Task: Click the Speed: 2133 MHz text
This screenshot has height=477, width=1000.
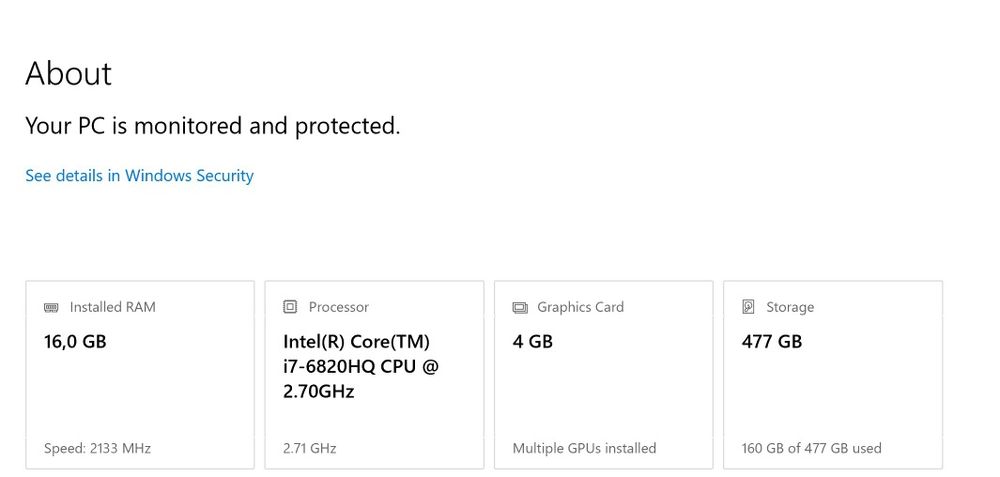Action: 97,448
